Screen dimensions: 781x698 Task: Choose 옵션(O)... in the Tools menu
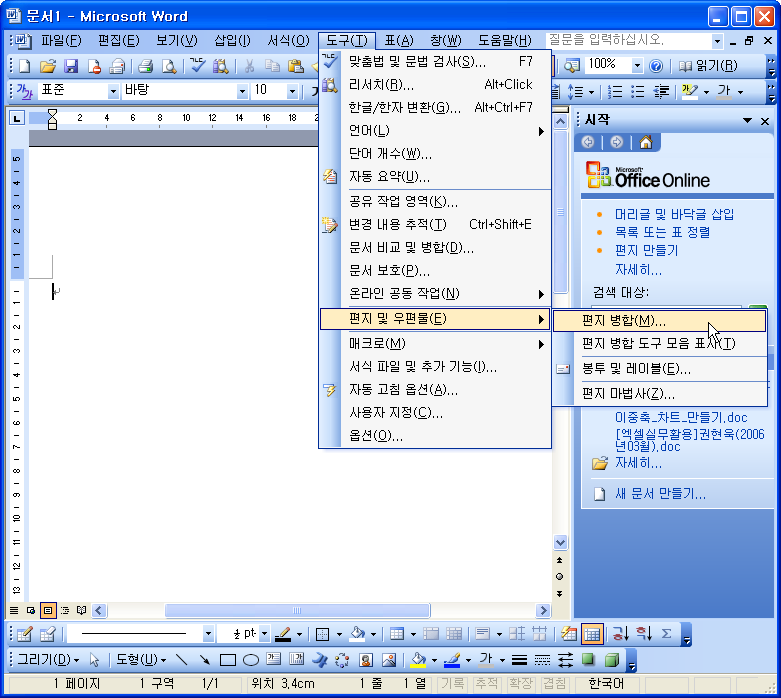pos(435,436)
